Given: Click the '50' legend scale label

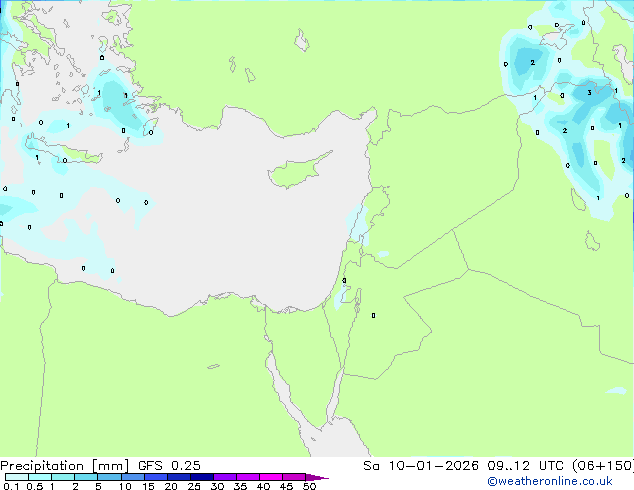Looking at the screenshot, I should tap(309, 486).
